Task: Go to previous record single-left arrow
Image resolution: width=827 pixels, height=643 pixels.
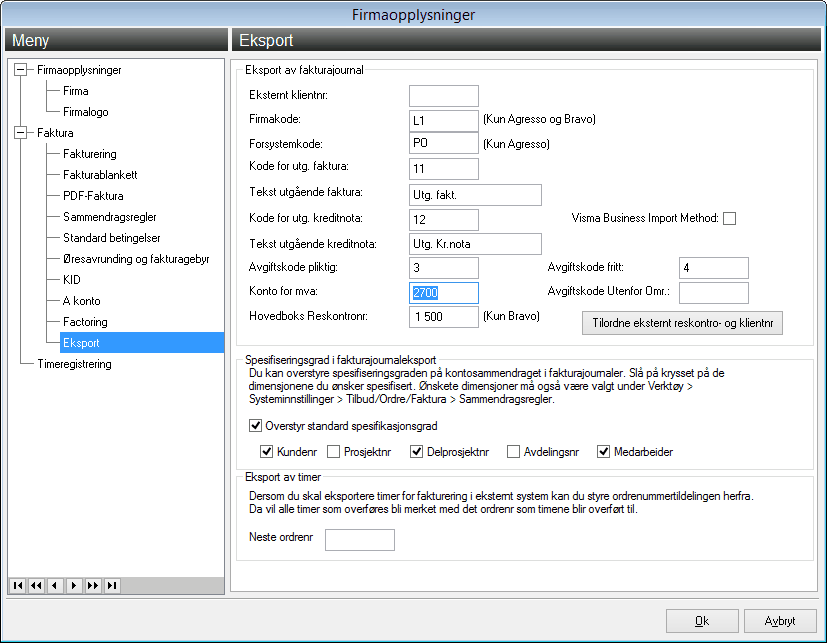Action: (x=55, y=585)
